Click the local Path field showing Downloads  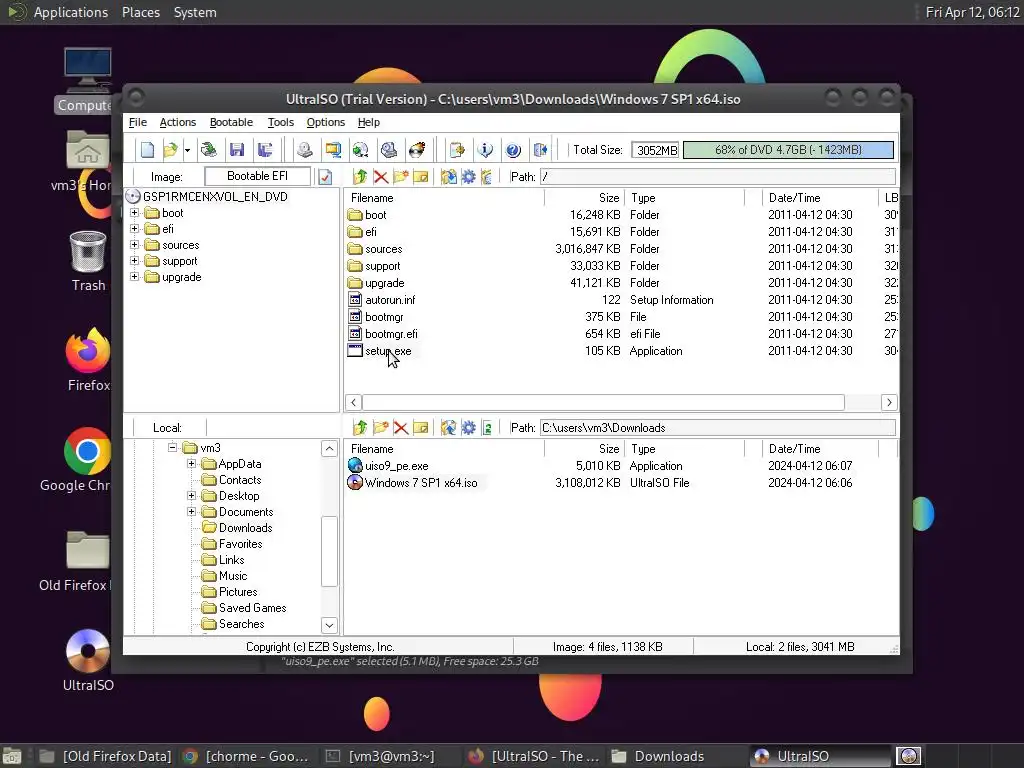tap(718, 428)
